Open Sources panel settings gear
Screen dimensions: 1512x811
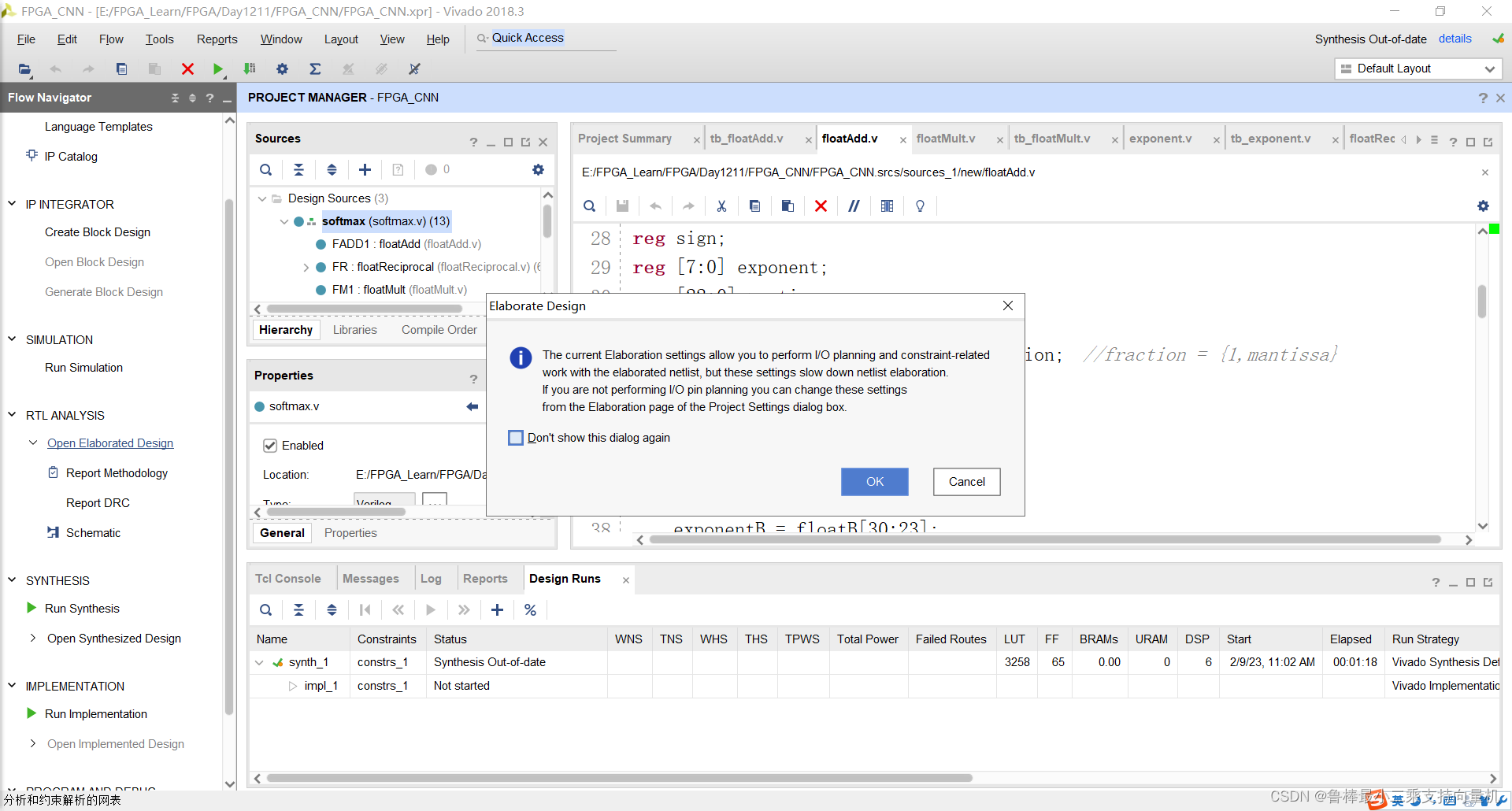coord(538,170)
